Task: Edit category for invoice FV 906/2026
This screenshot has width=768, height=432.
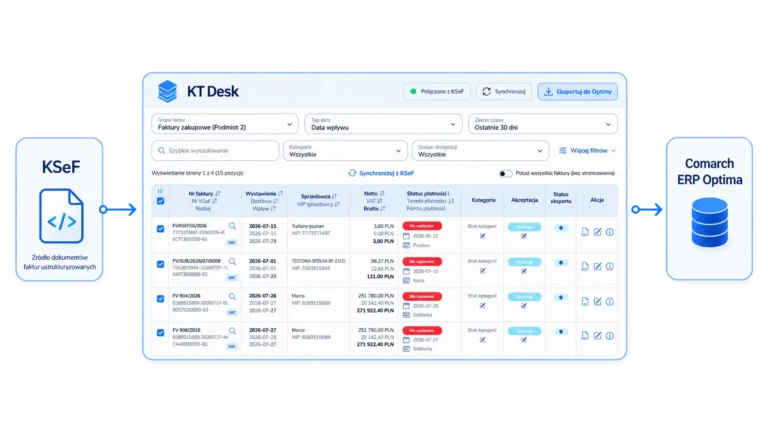Action: coord(482,339)
